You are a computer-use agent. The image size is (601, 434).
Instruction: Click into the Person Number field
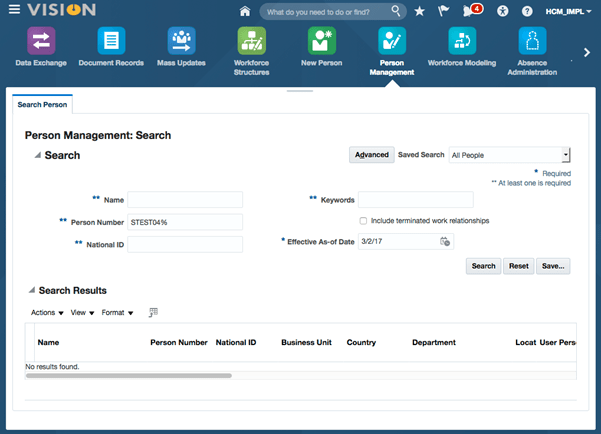click(185, 222)
